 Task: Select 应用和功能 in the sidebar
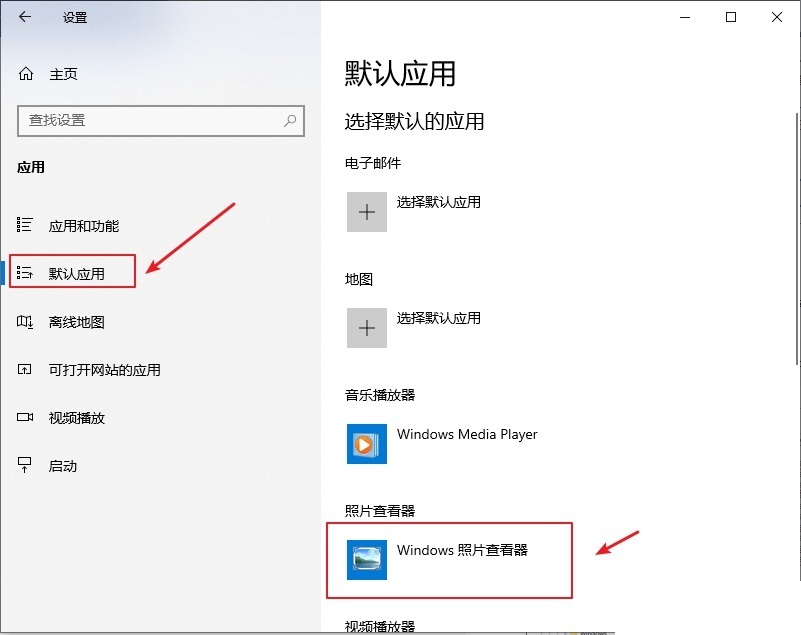click(x=84, y=226)
